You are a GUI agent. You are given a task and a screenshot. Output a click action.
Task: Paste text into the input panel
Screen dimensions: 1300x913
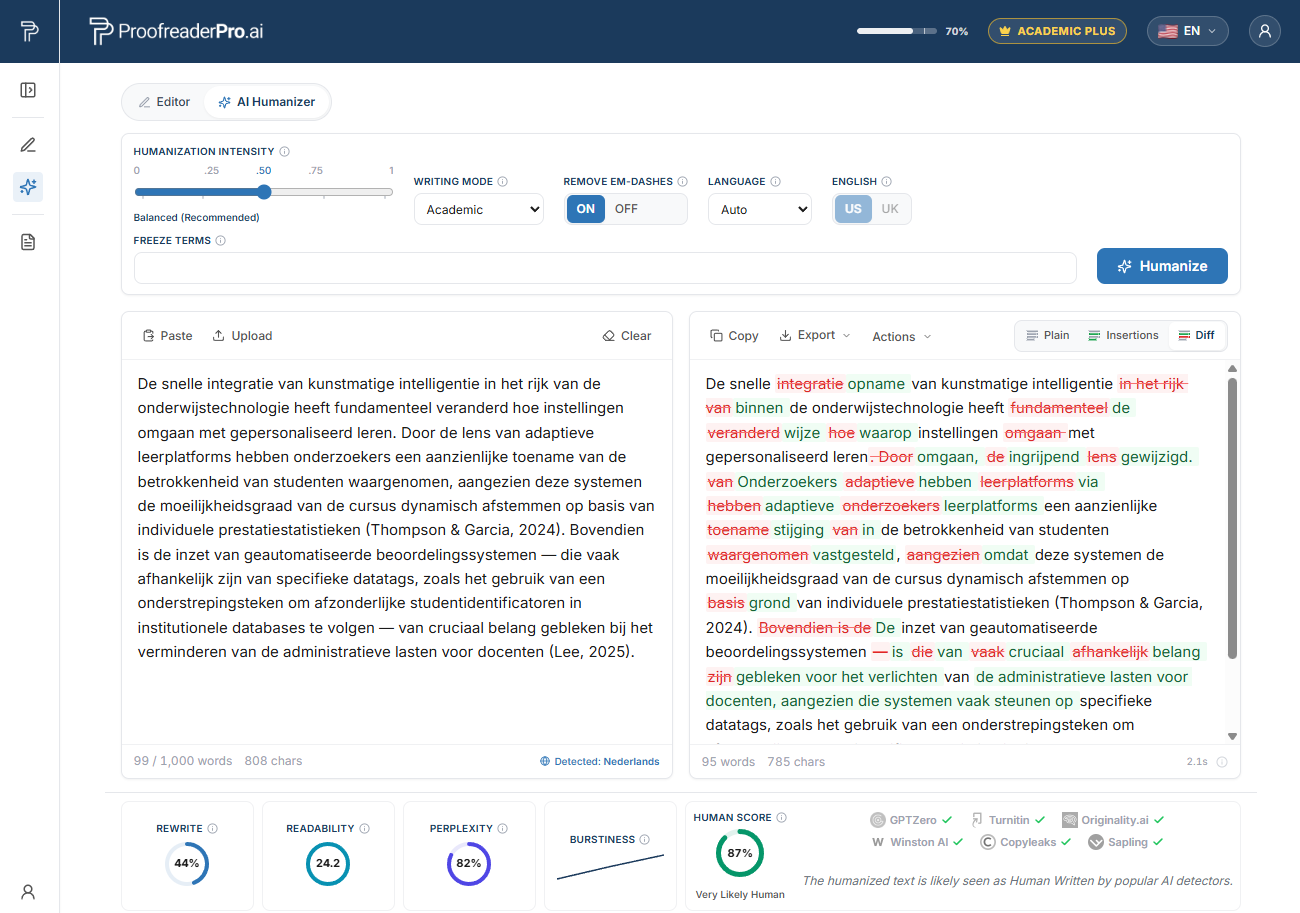coord(167,336)
